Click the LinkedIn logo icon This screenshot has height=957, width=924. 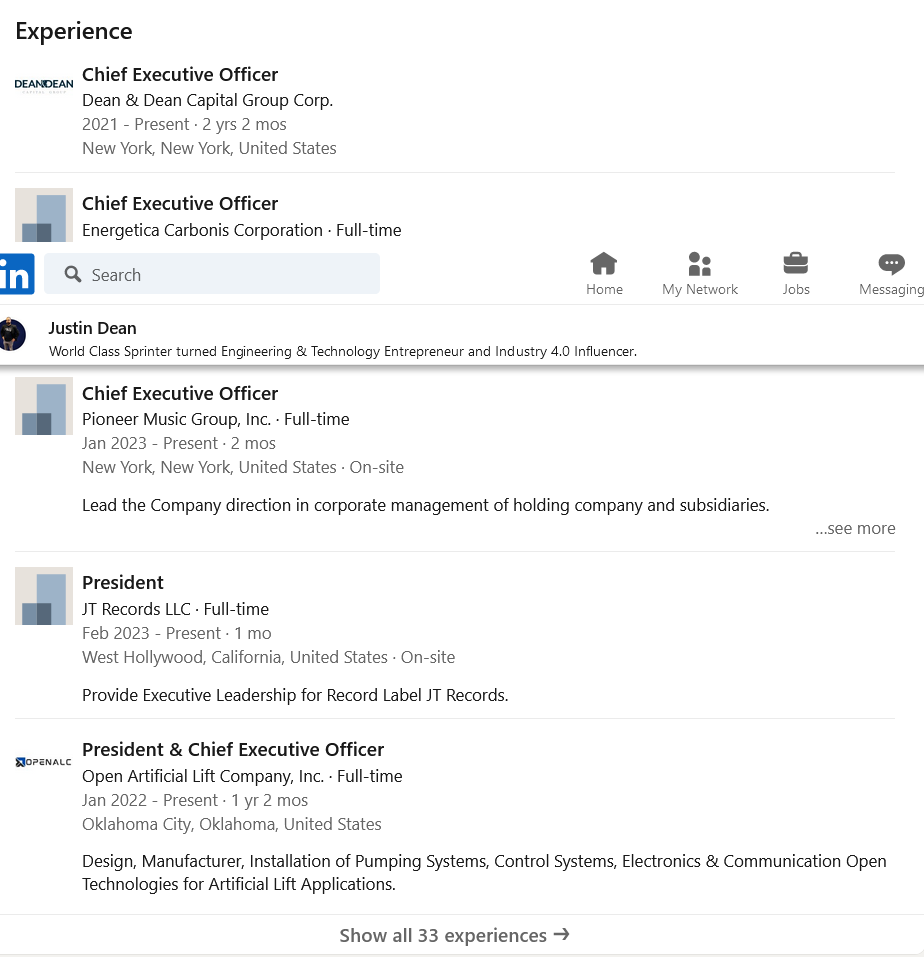[x=16, y=274]
